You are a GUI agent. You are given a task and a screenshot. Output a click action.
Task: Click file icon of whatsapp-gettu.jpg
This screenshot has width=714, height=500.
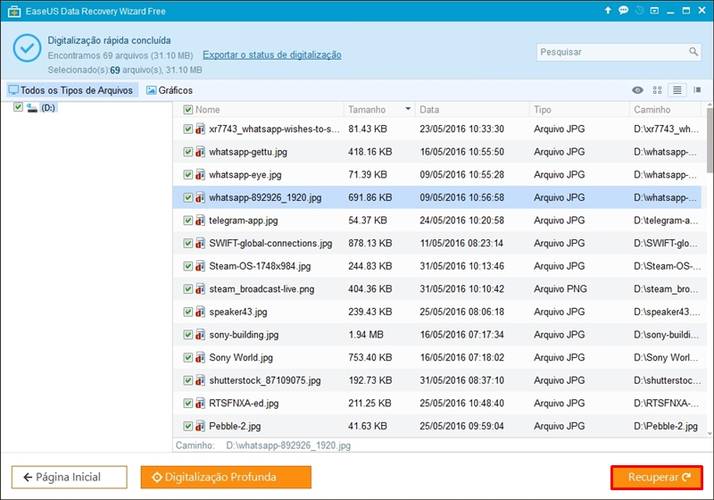click(x=200, y=152)
